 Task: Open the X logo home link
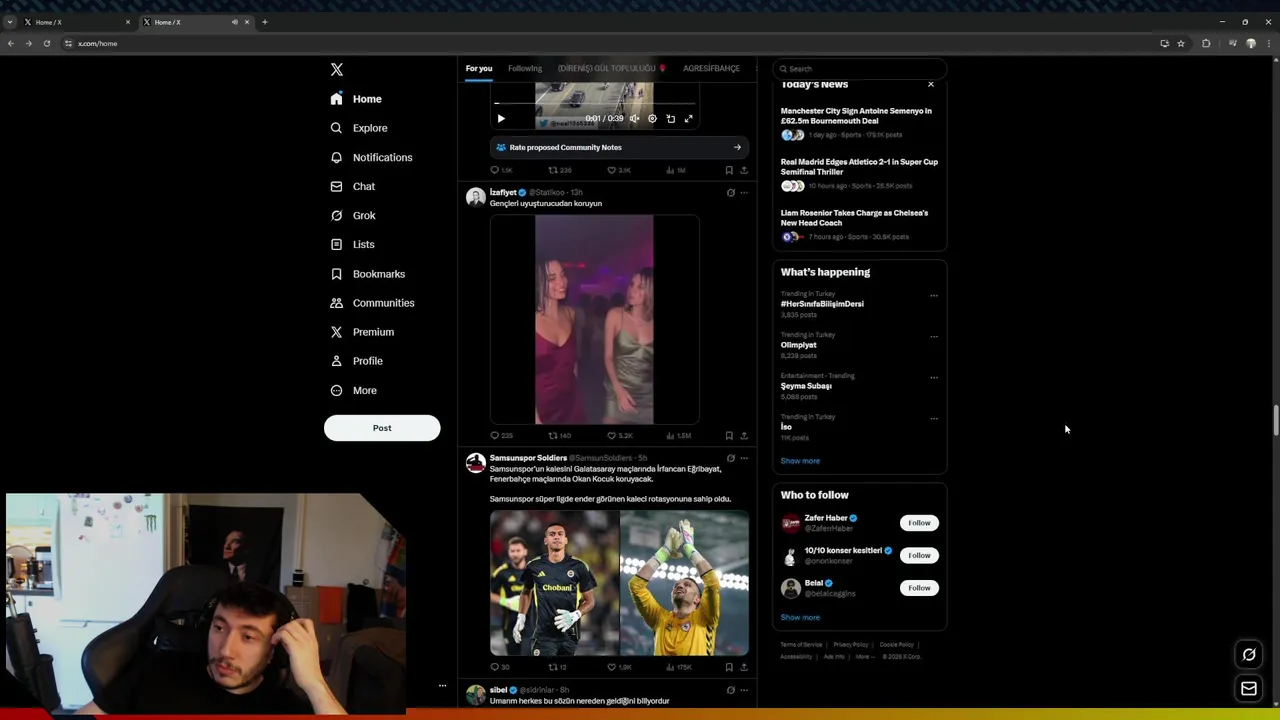[337, 69]
